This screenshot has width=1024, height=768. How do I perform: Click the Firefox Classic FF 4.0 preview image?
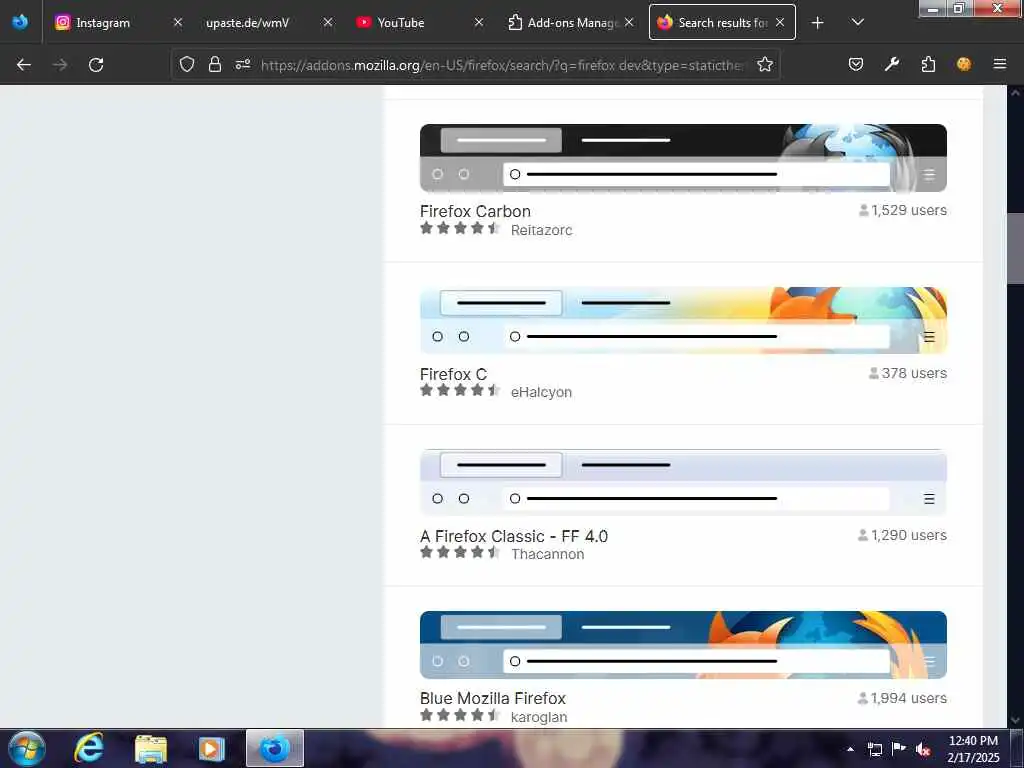[x=683, y=482]
